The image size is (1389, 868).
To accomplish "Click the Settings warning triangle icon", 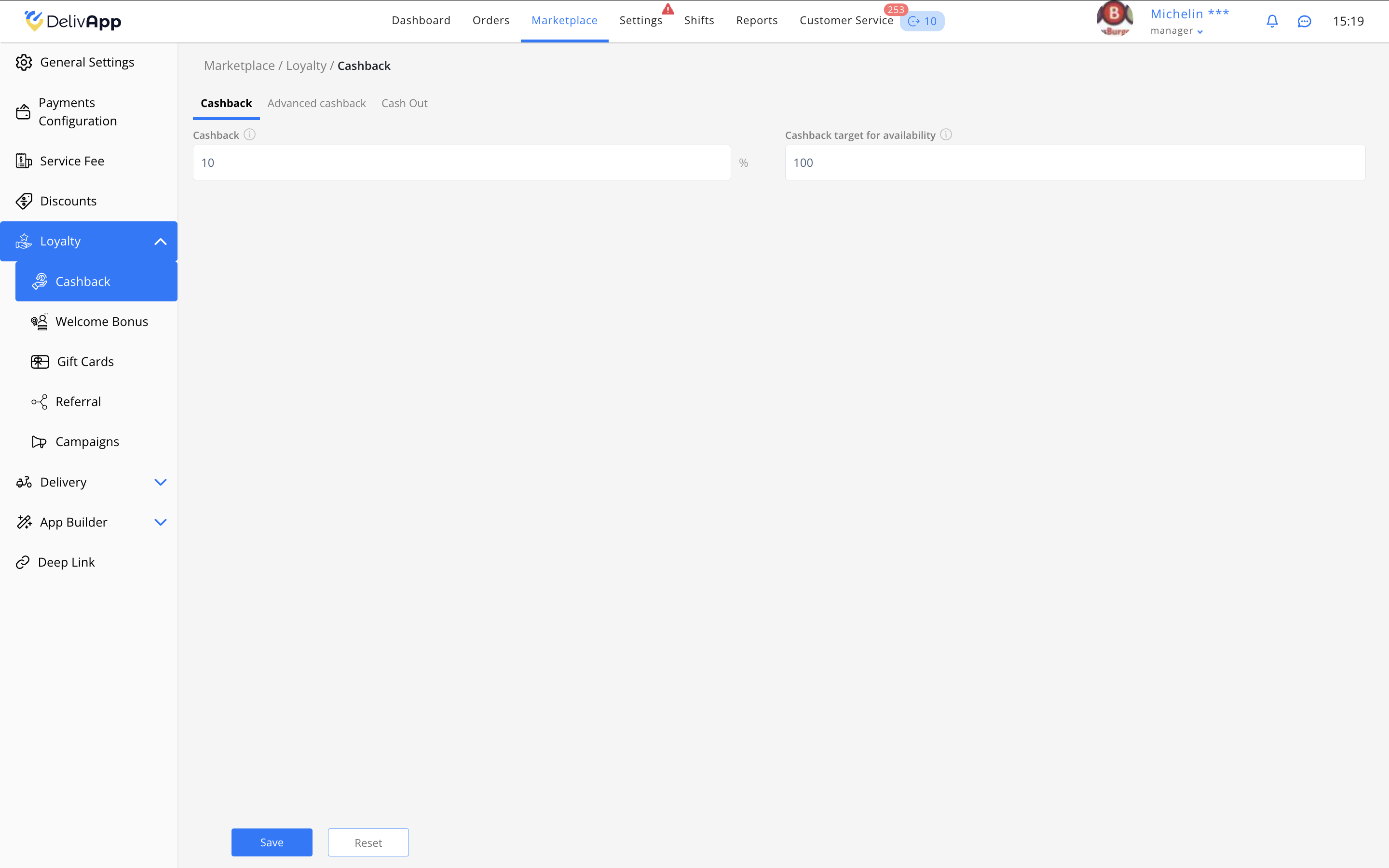I will pyautogui.click(x=667, y=9).
